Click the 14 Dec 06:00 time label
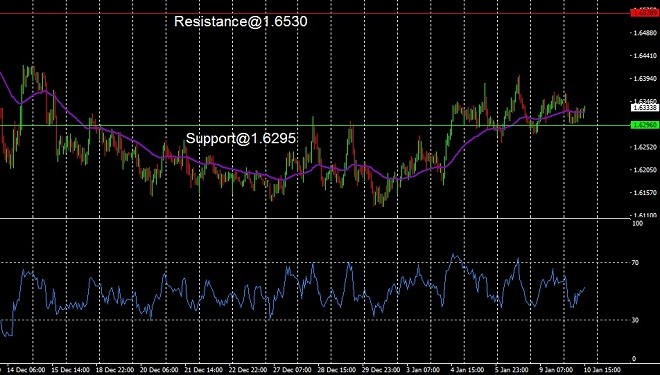Screen dimensions: 660x375 [x=26, y=370]
